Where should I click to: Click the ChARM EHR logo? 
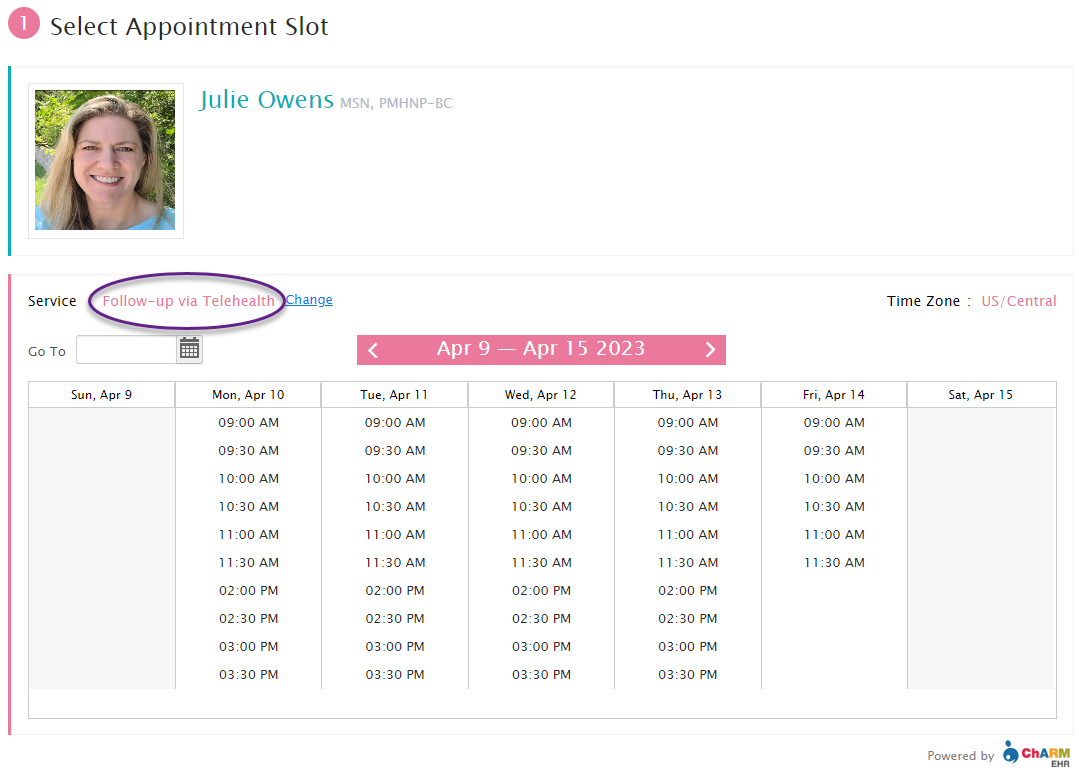pos(1036,753)
